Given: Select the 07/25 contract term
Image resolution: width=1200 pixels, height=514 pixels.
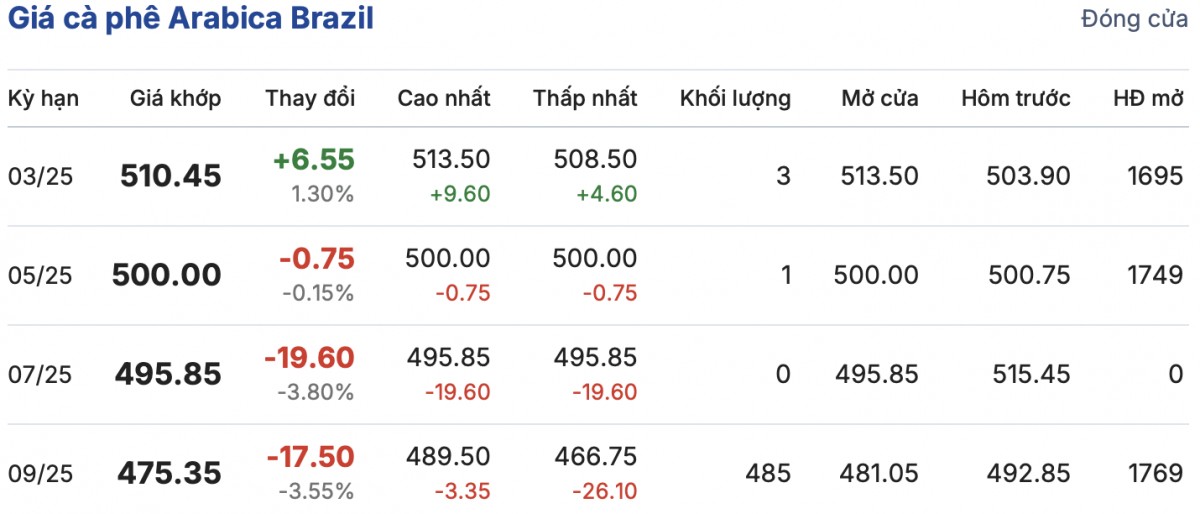Looking at the screenshot, I should [40, 374].
